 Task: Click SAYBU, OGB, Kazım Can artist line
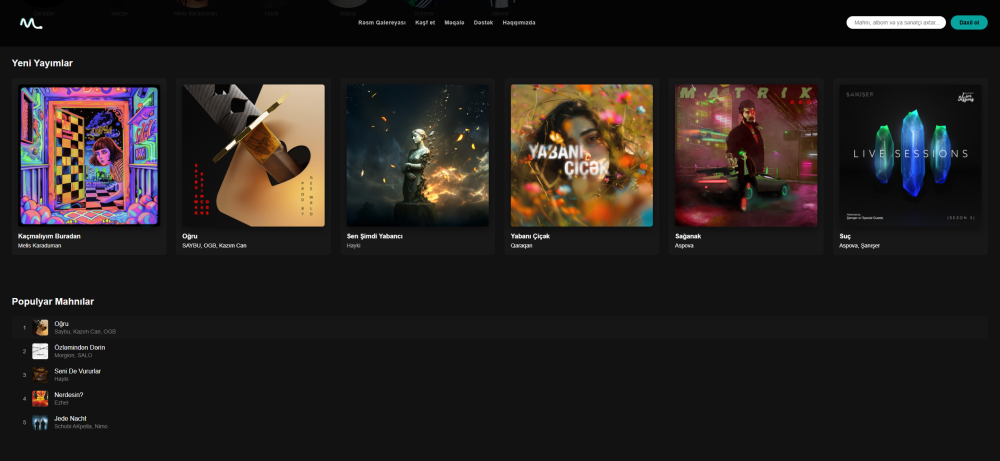214,245
